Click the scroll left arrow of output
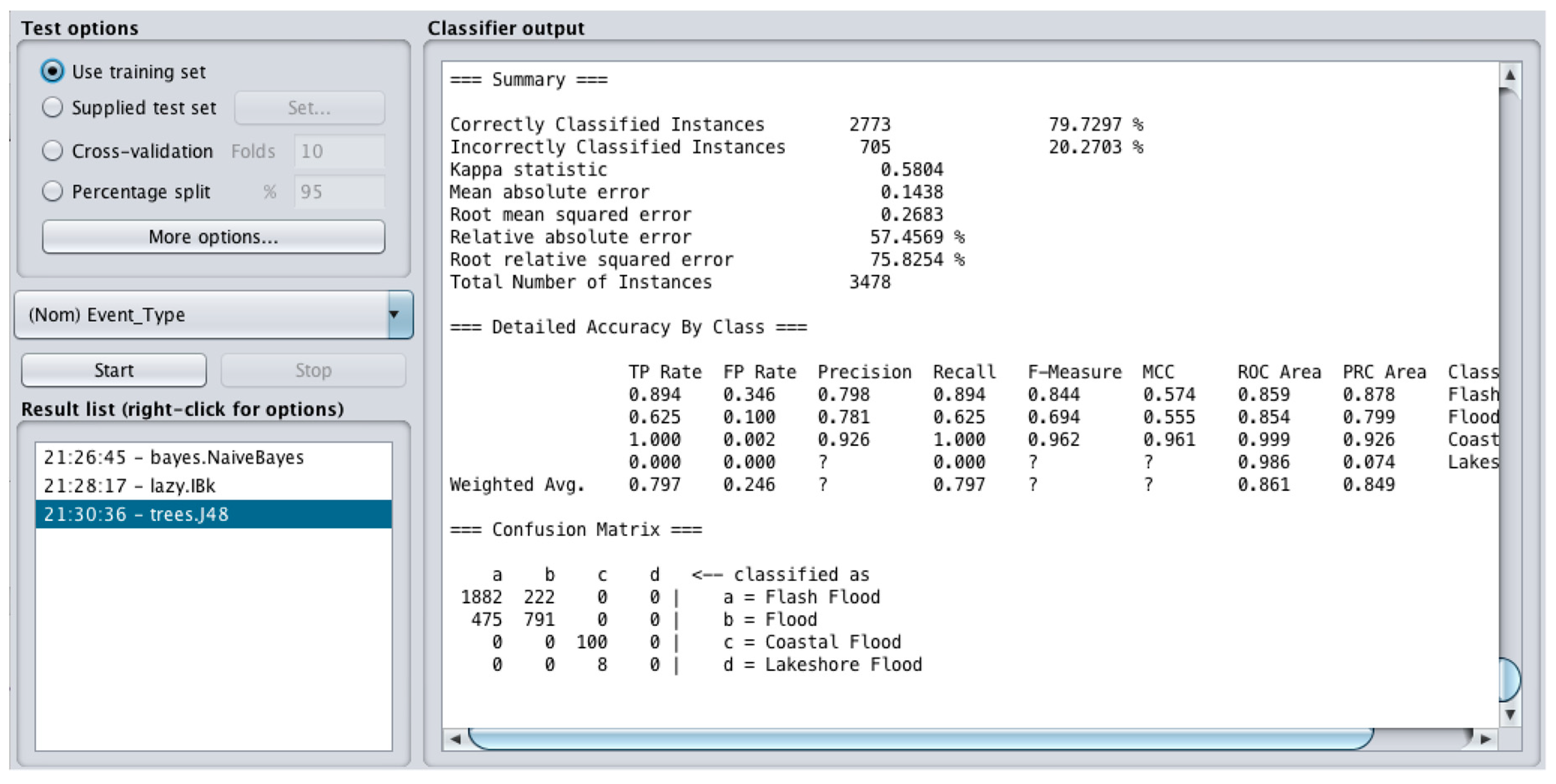 click(455, 739)
